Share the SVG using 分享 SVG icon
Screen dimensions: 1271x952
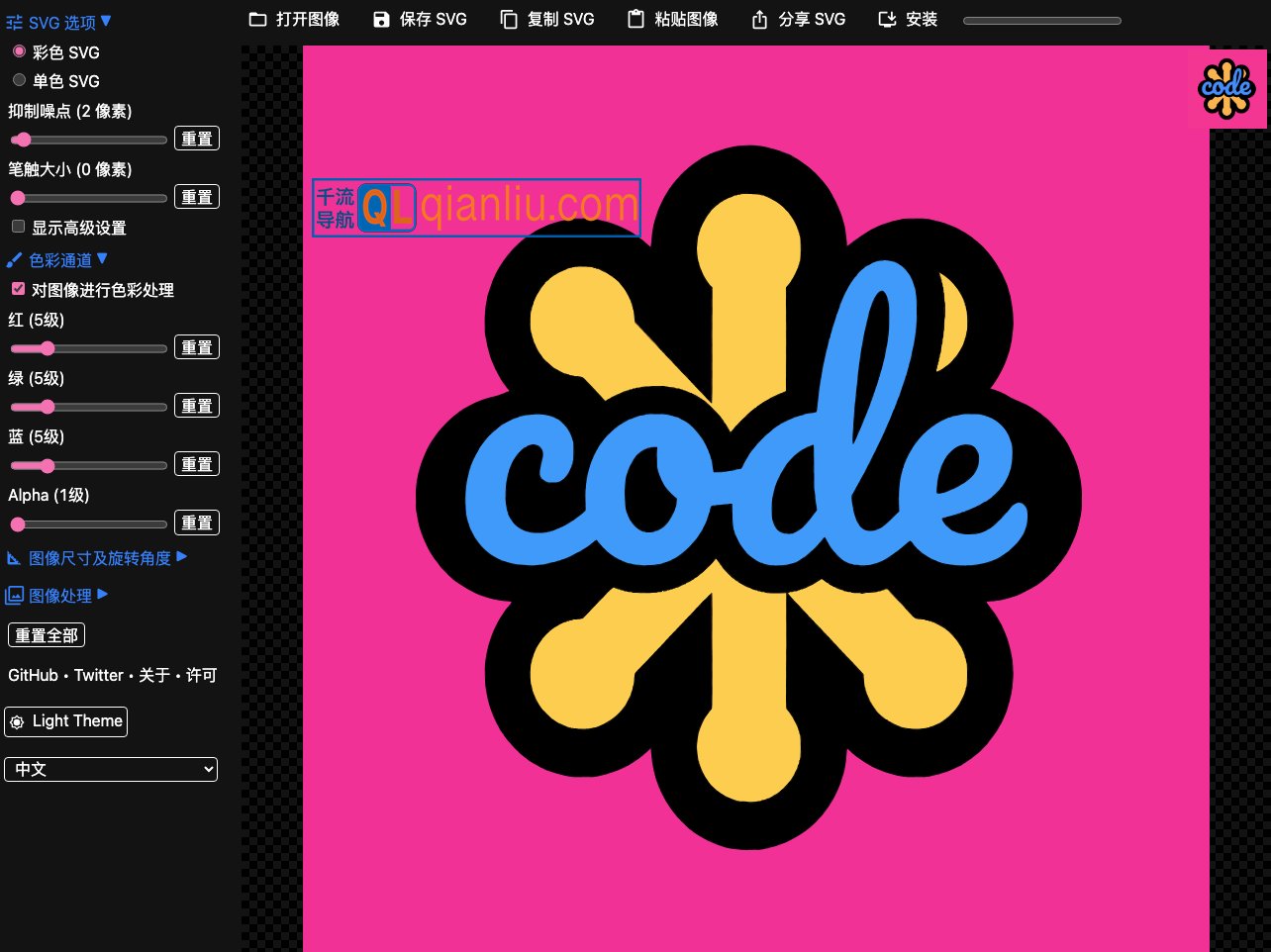point(761,18)
